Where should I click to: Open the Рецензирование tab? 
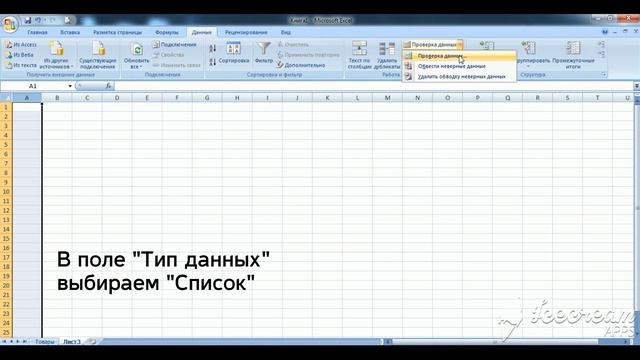[x=246, y=32]
